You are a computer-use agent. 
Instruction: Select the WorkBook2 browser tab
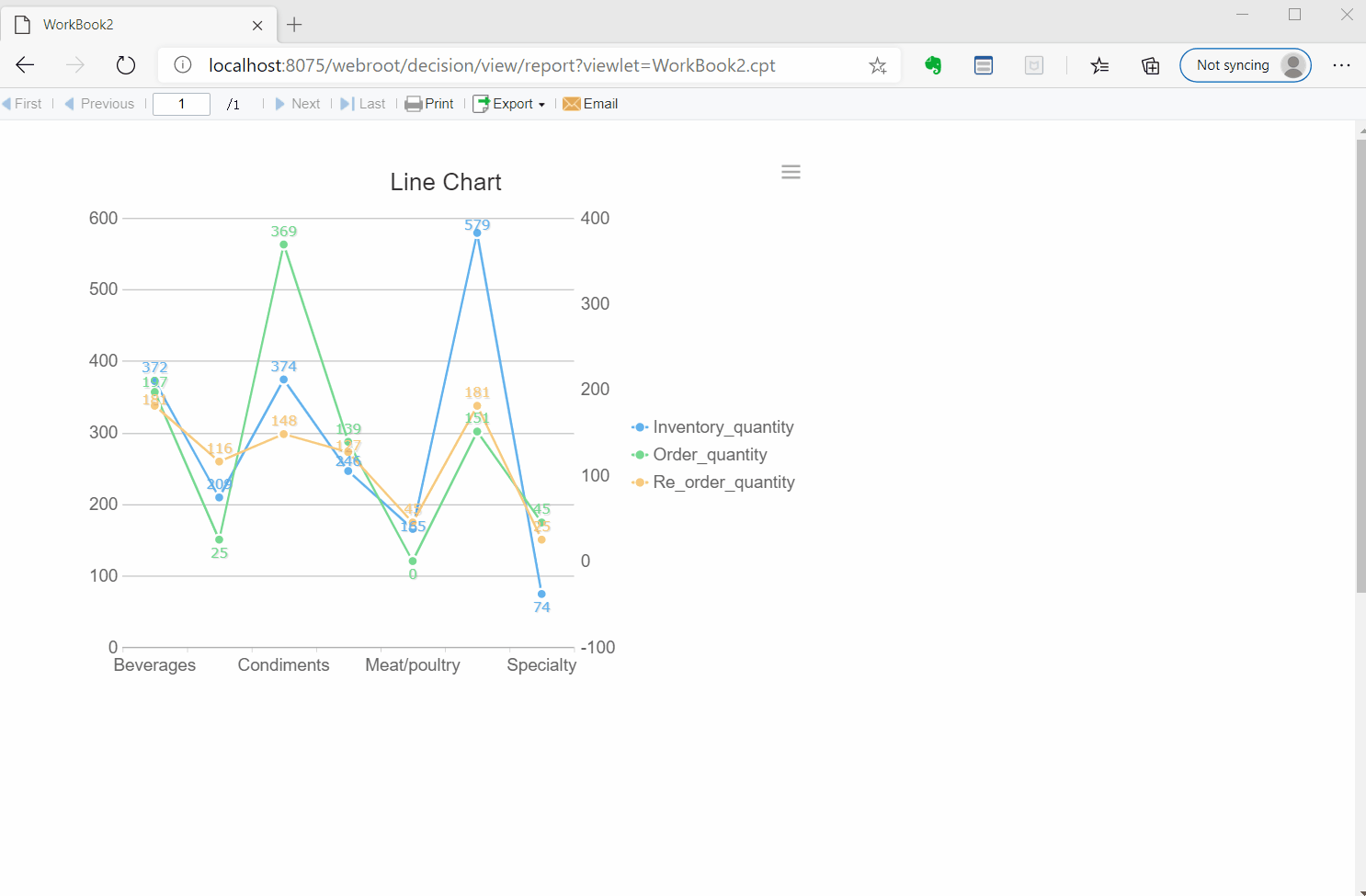pos(129,25)
